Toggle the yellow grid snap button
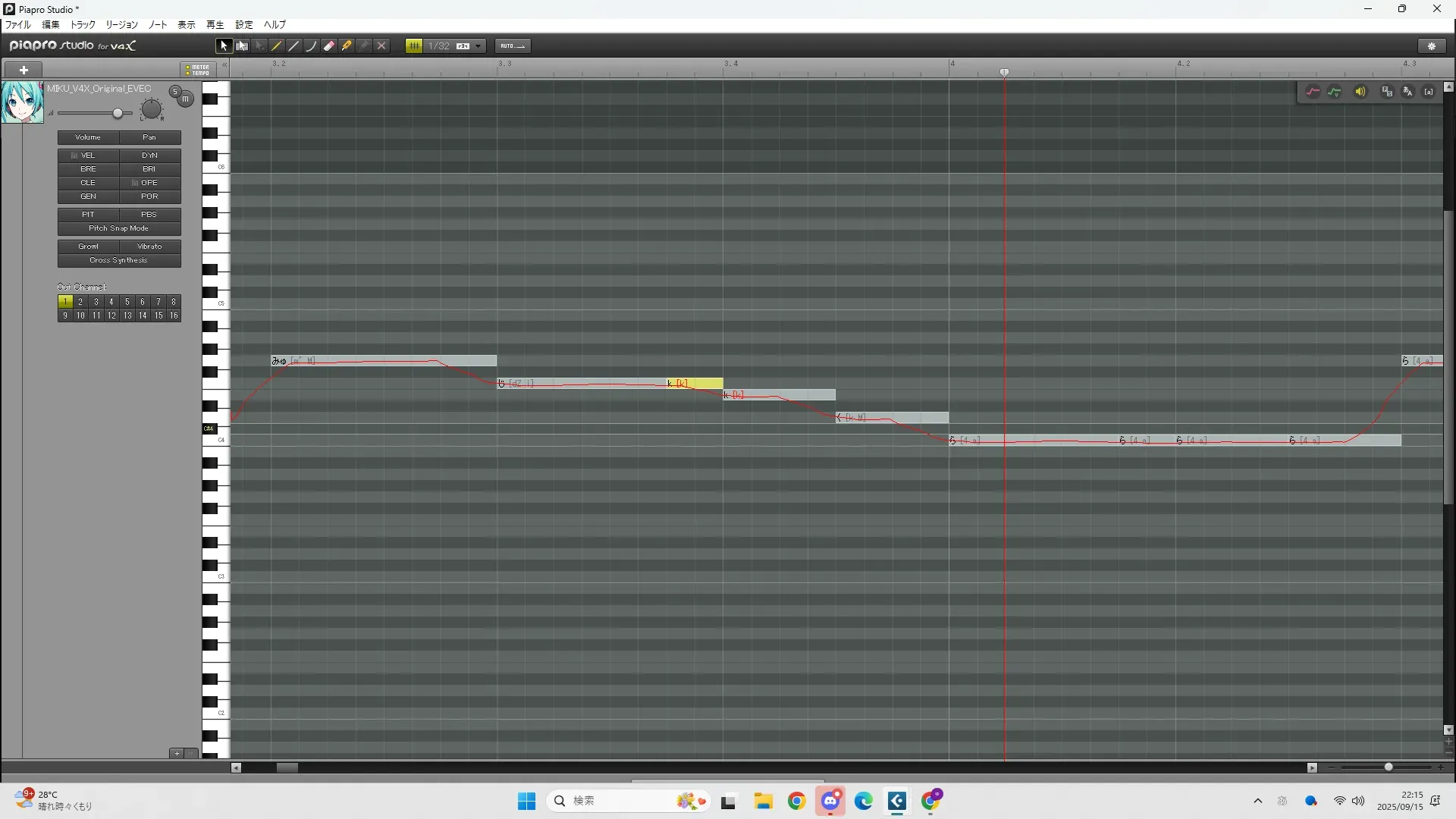Image resolution: width=1456 pixels, height=819 pixels. pos(414,46)
